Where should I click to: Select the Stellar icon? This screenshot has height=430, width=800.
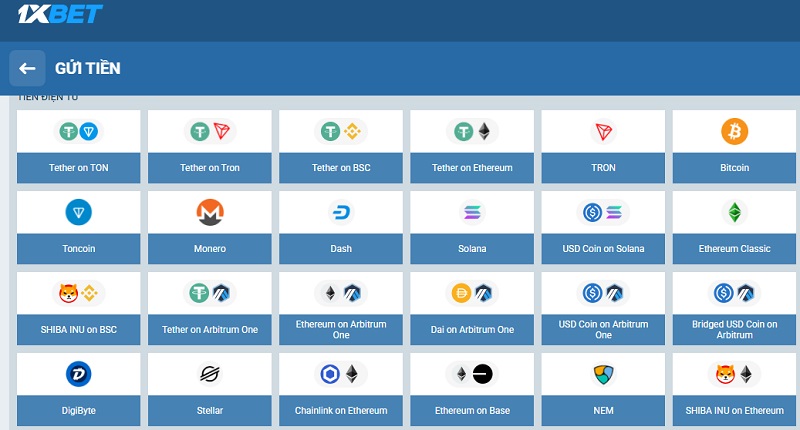click(x=210, y=374)
